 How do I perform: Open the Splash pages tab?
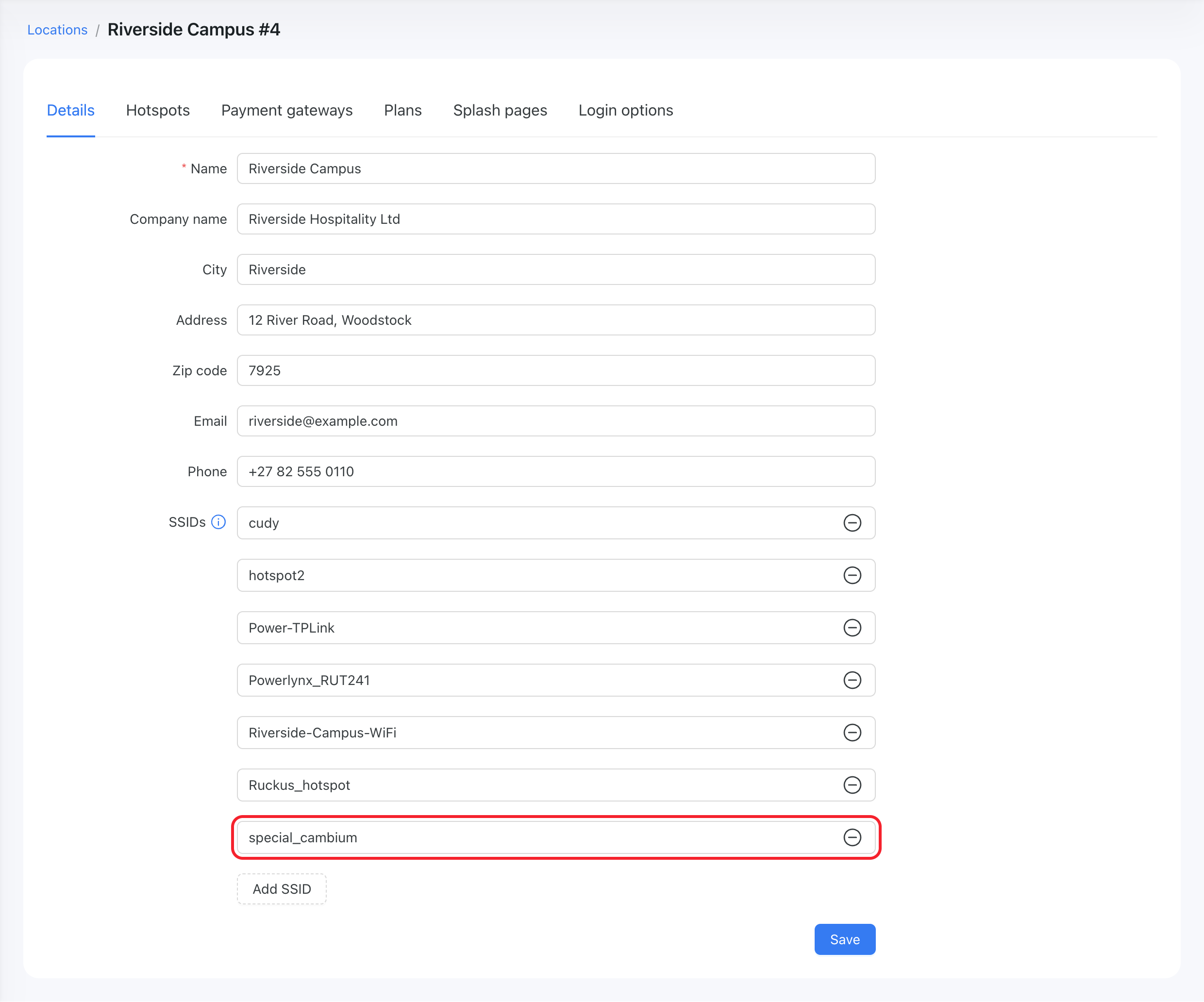point(500,110)
